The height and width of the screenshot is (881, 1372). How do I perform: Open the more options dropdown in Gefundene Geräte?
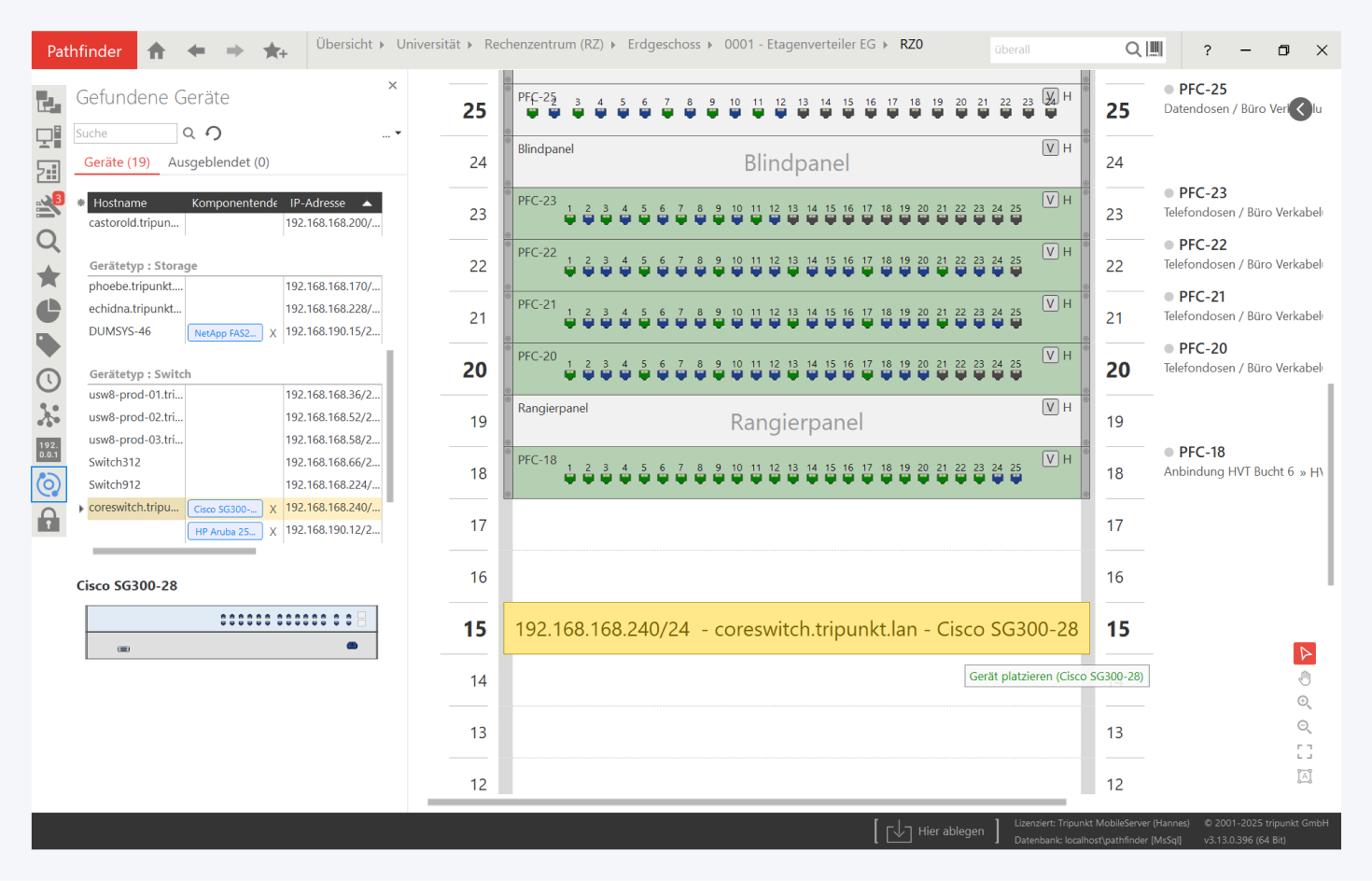coord(392,134)
